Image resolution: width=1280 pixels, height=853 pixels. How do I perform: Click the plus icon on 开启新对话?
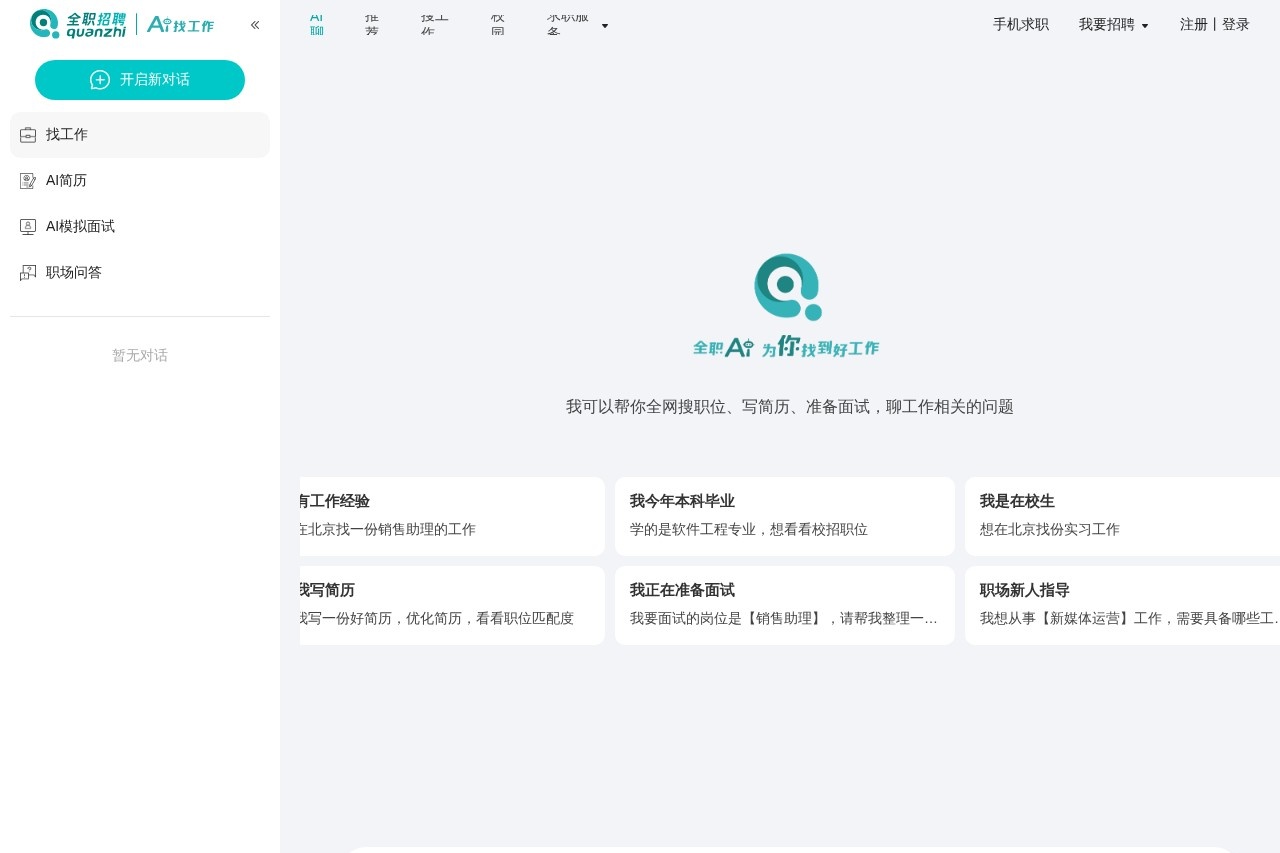[x=100, y=80]
